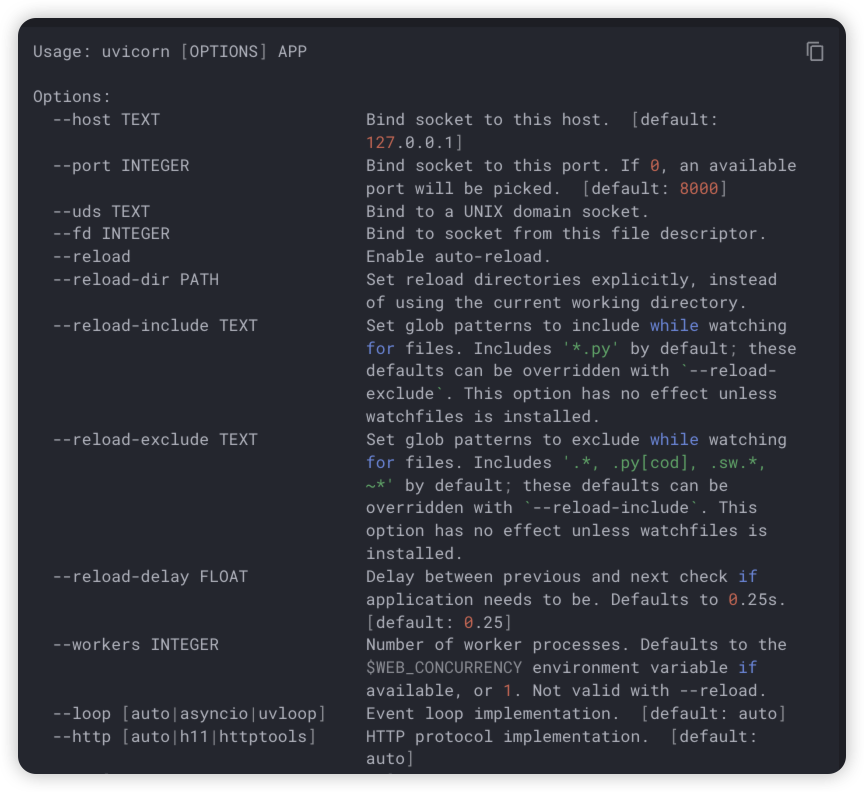Click the 'Options:' heading text
864x792 pixels.
coord(72,97)
